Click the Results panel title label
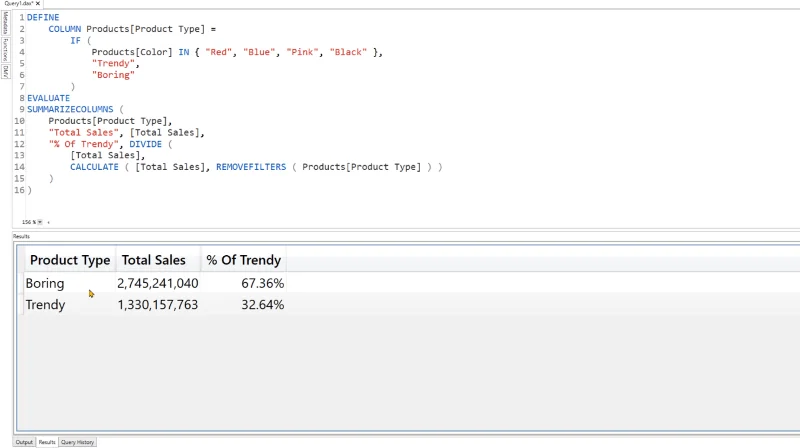Image resolution: width=800 pixels, height=448 pixels. pyautogui.click(x=21, y=236)
